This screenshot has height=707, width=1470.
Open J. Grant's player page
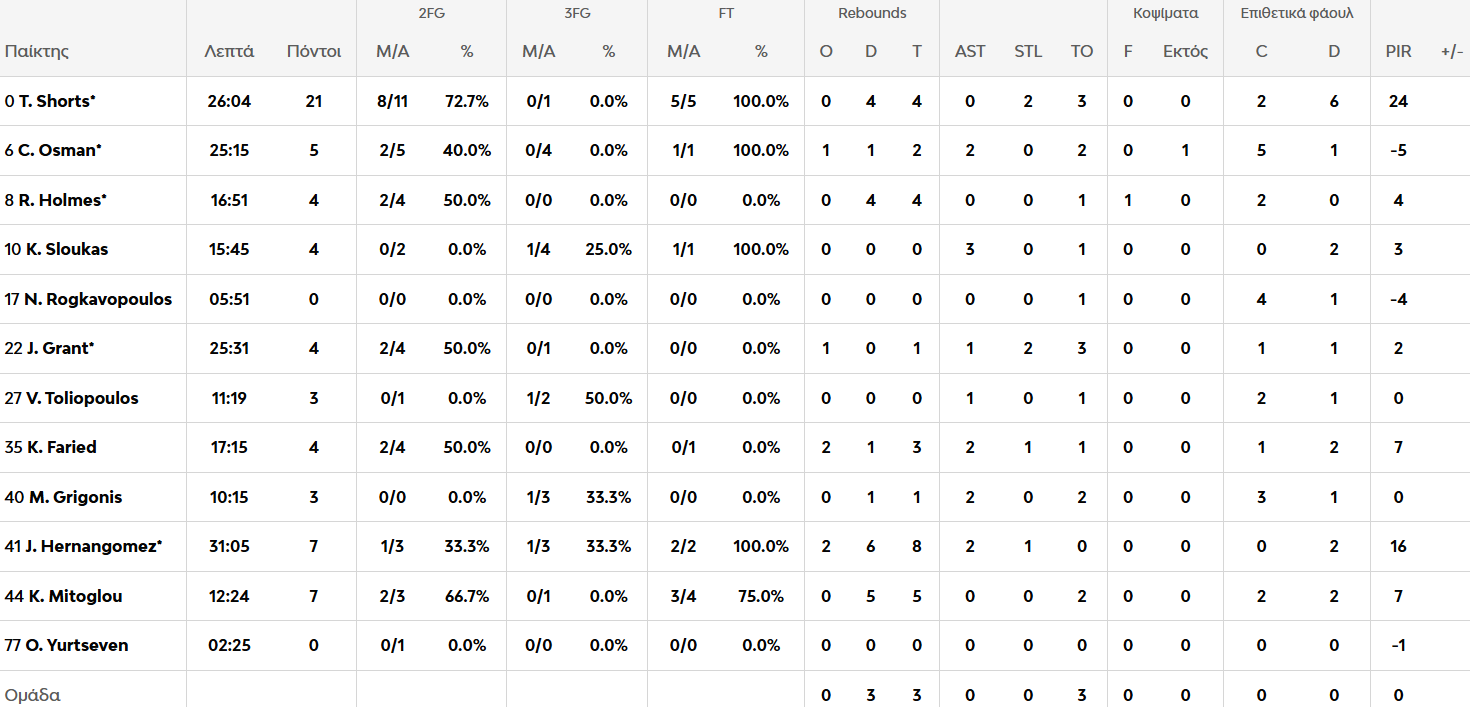tap(56, 348)
